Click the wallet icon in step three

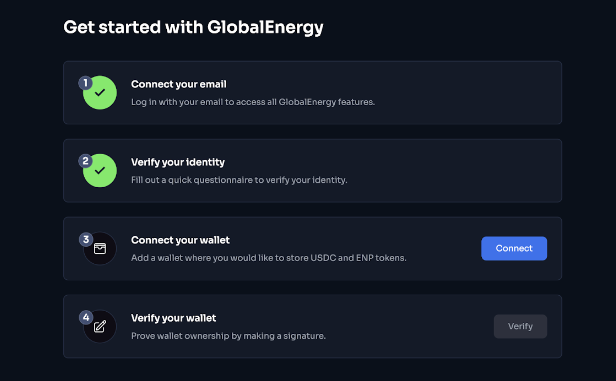100,249
